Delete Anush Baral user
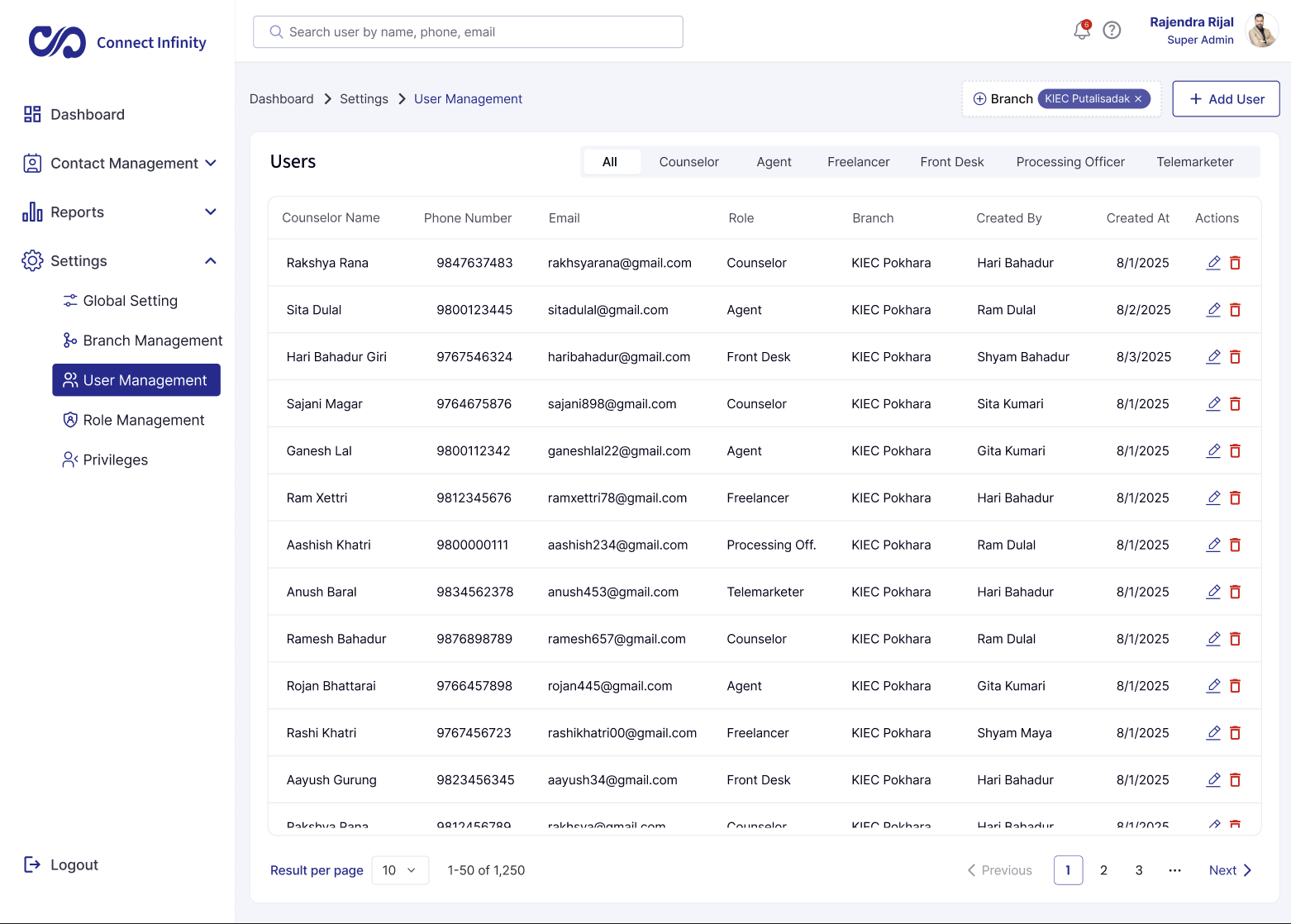The height and width of the screenshot is (924, 1291). (1235, 593)
